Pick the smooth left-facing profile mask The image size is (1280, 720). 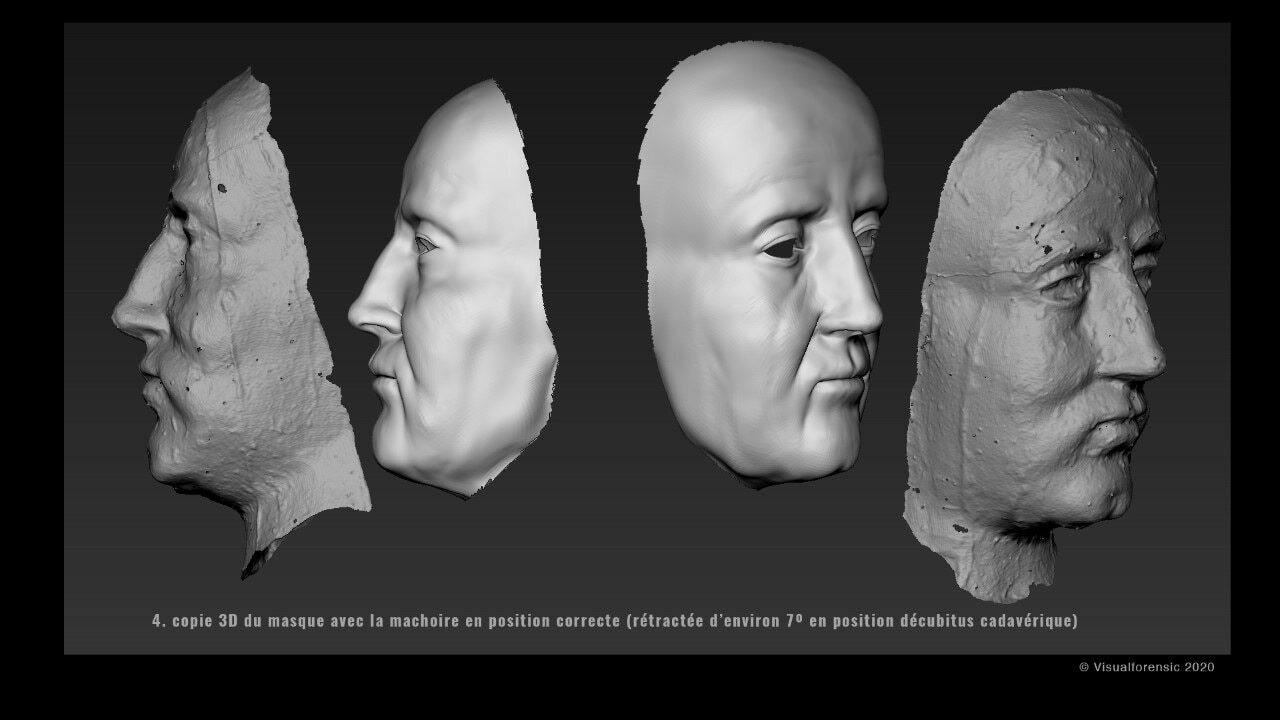coord(460,300)
